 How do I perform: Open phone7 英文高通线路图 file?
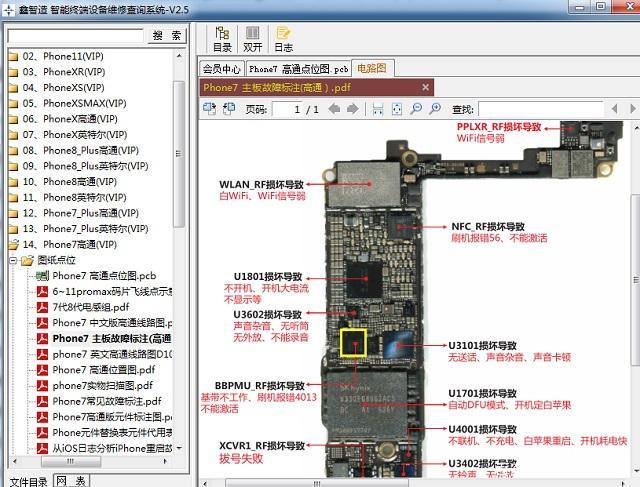point(112,354)
